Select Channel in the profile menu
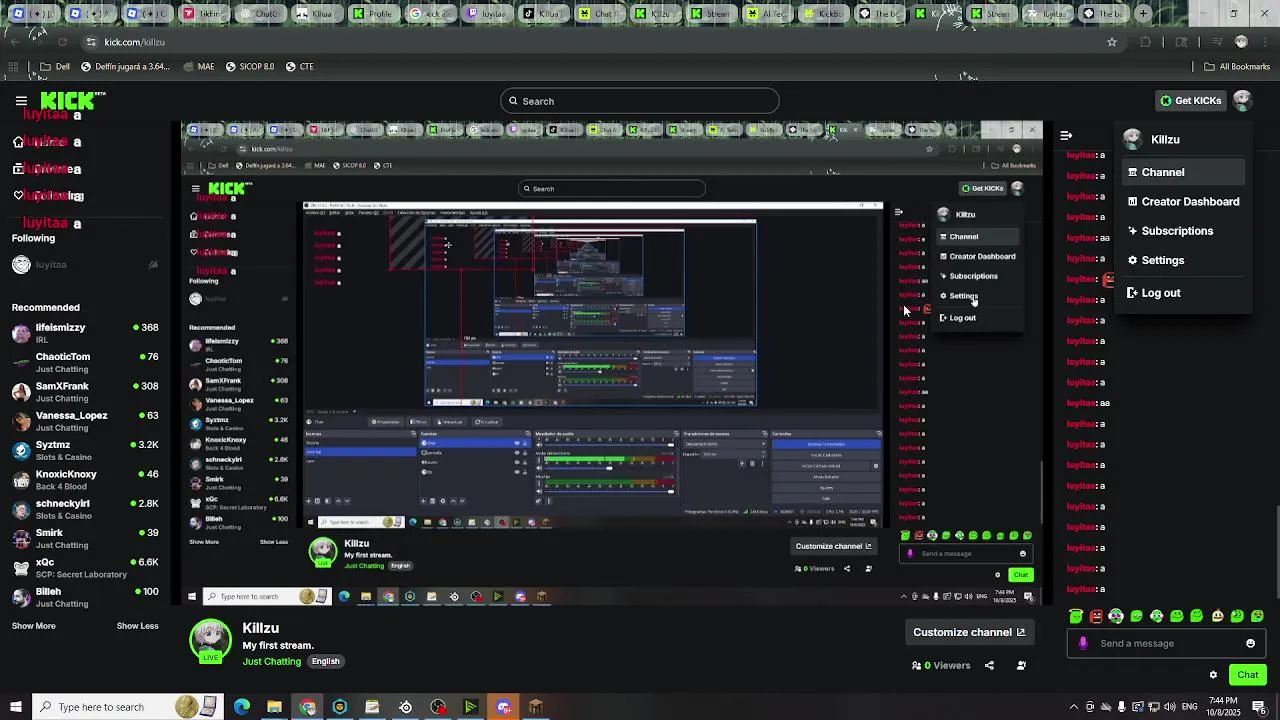 coord(1183,172)
